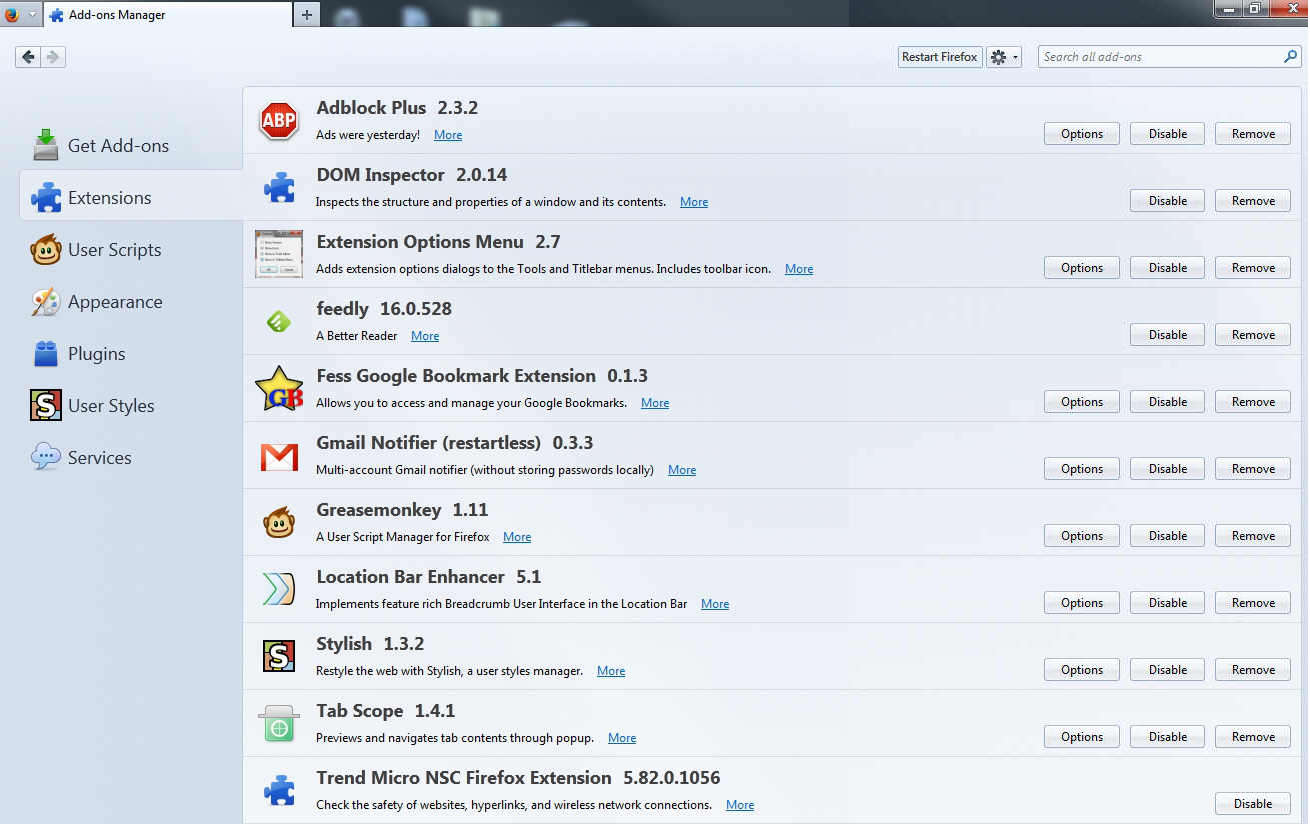
Task: Click More link for Adblock Plus
Action: [448, 135]
